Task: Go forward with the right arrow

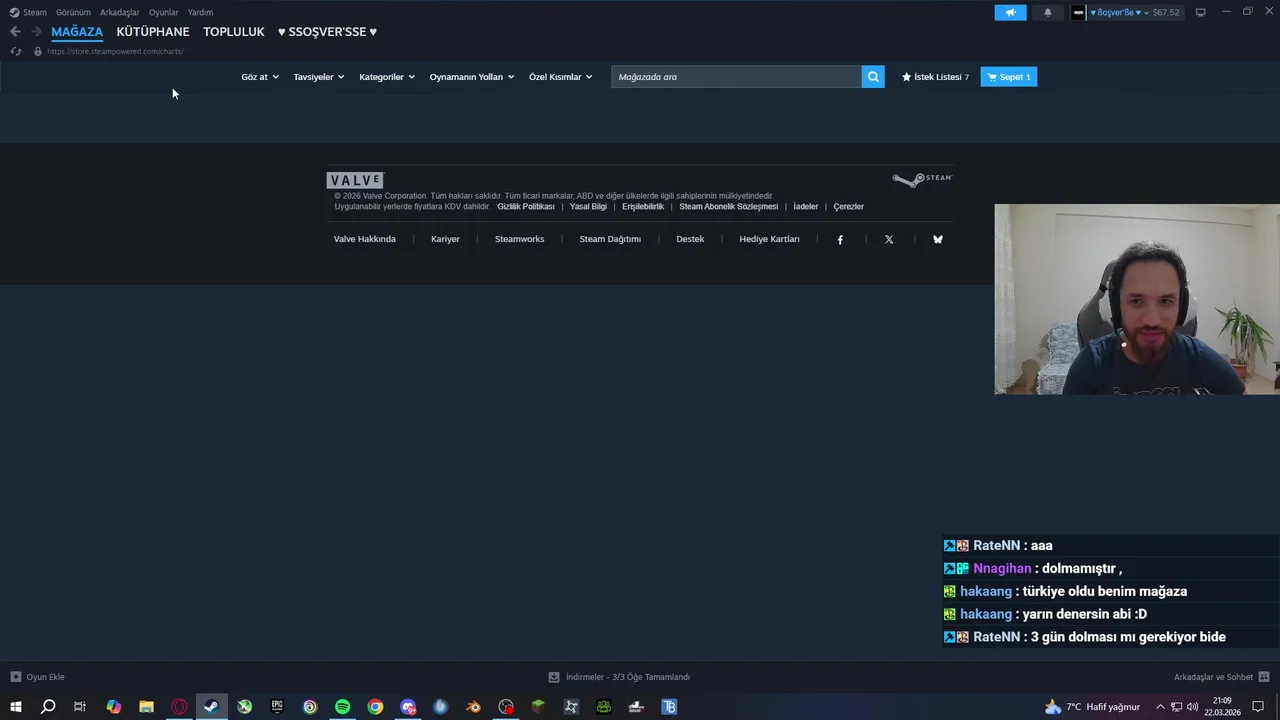Action: (36, 32)
